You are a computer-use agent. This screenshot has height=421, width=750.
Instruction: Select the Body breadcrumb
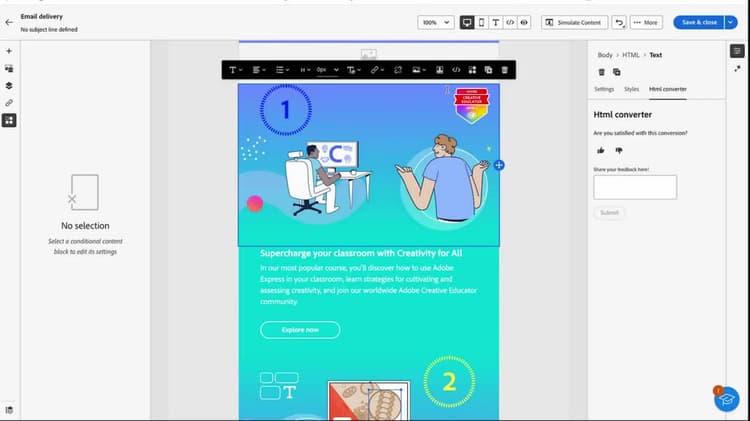605,55
